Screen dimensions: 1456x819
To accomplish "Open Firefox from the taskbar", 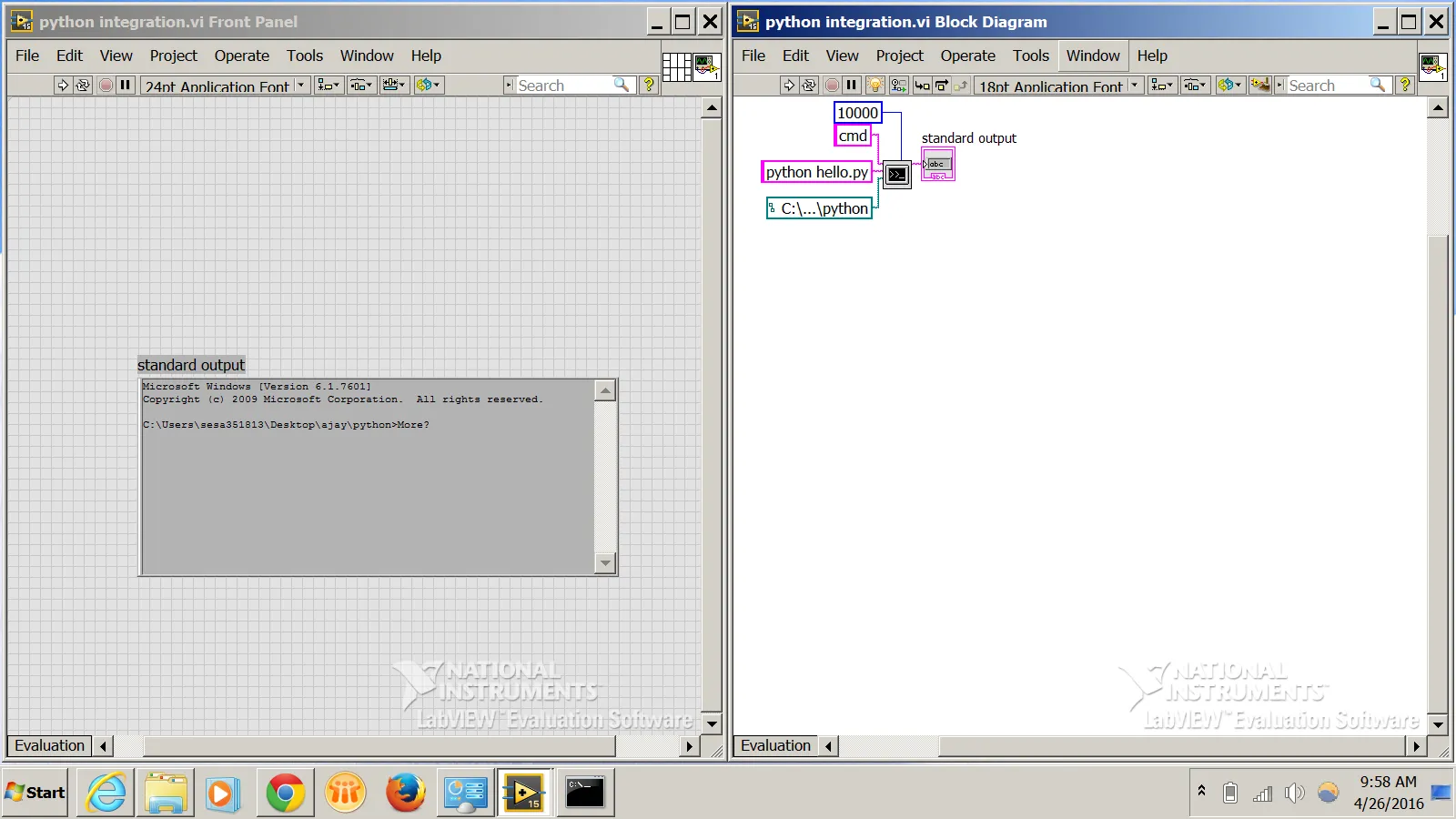I will tap(406, 793).
